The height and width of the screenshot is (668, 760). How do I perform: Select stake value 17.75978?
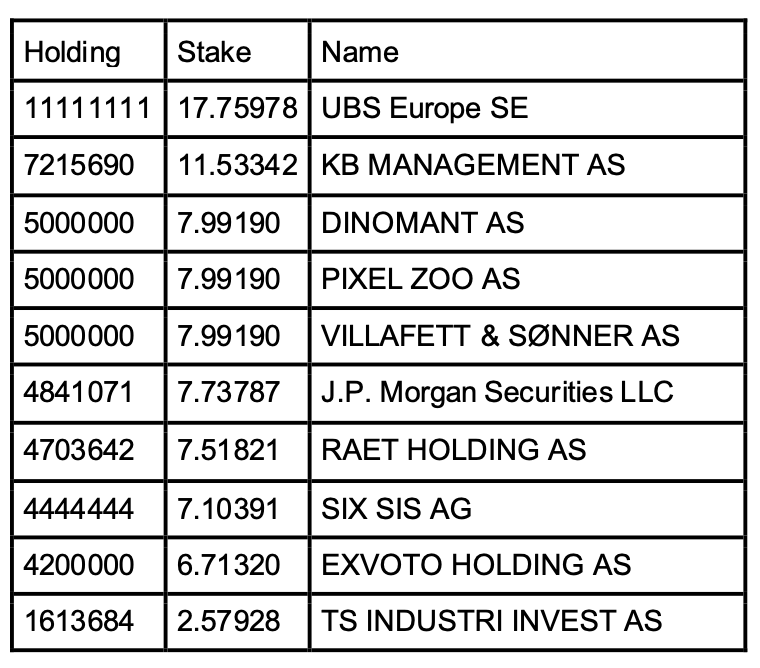[x=238, y=108]
